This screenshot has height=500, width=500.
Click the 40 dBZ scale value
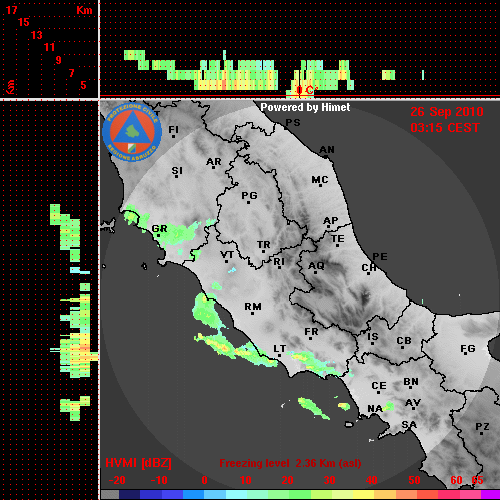pyautogui.click(x=372, y=480)
